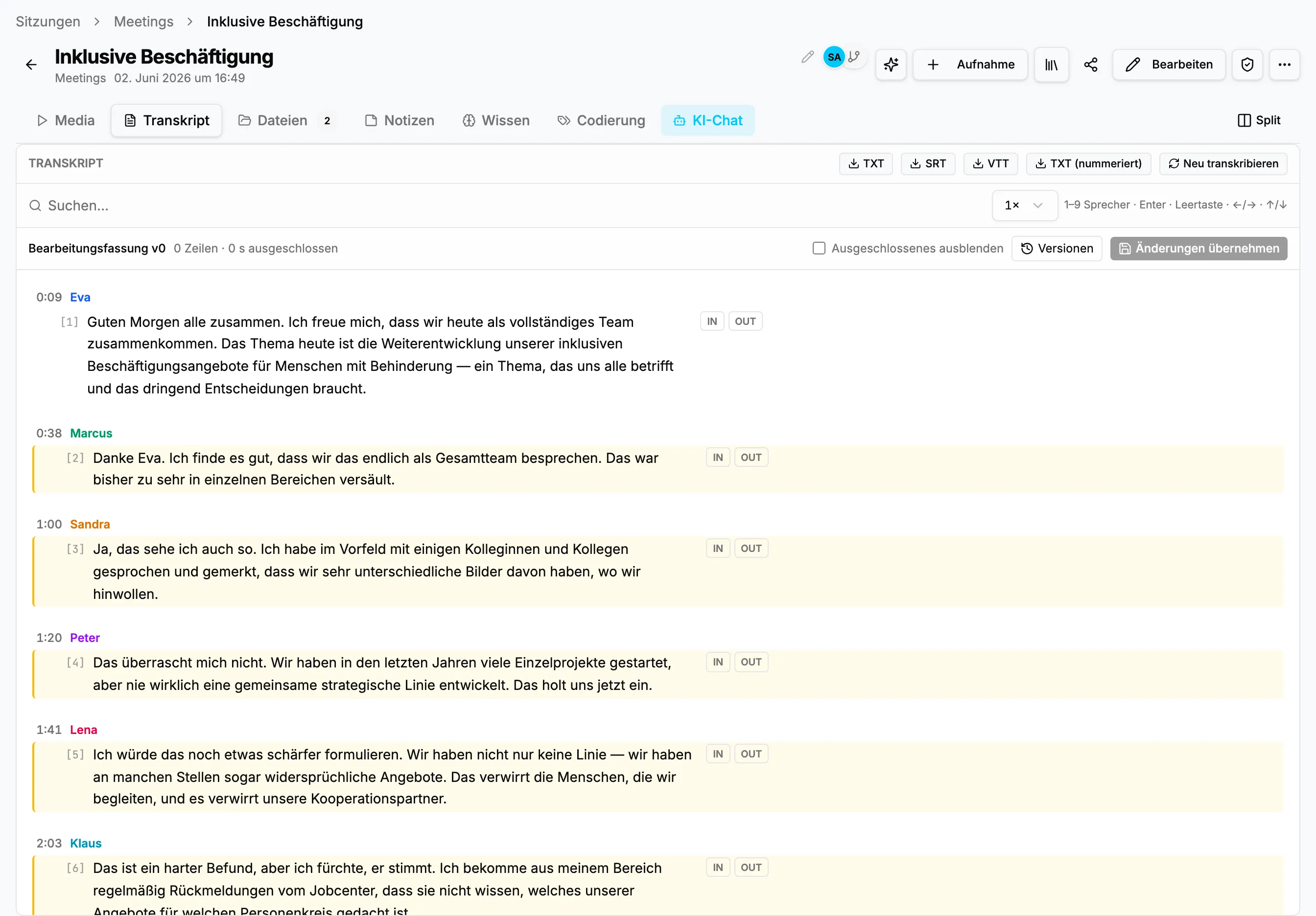Share the session via the share icon
1316x916 pixels.
tap(1090, 65)
